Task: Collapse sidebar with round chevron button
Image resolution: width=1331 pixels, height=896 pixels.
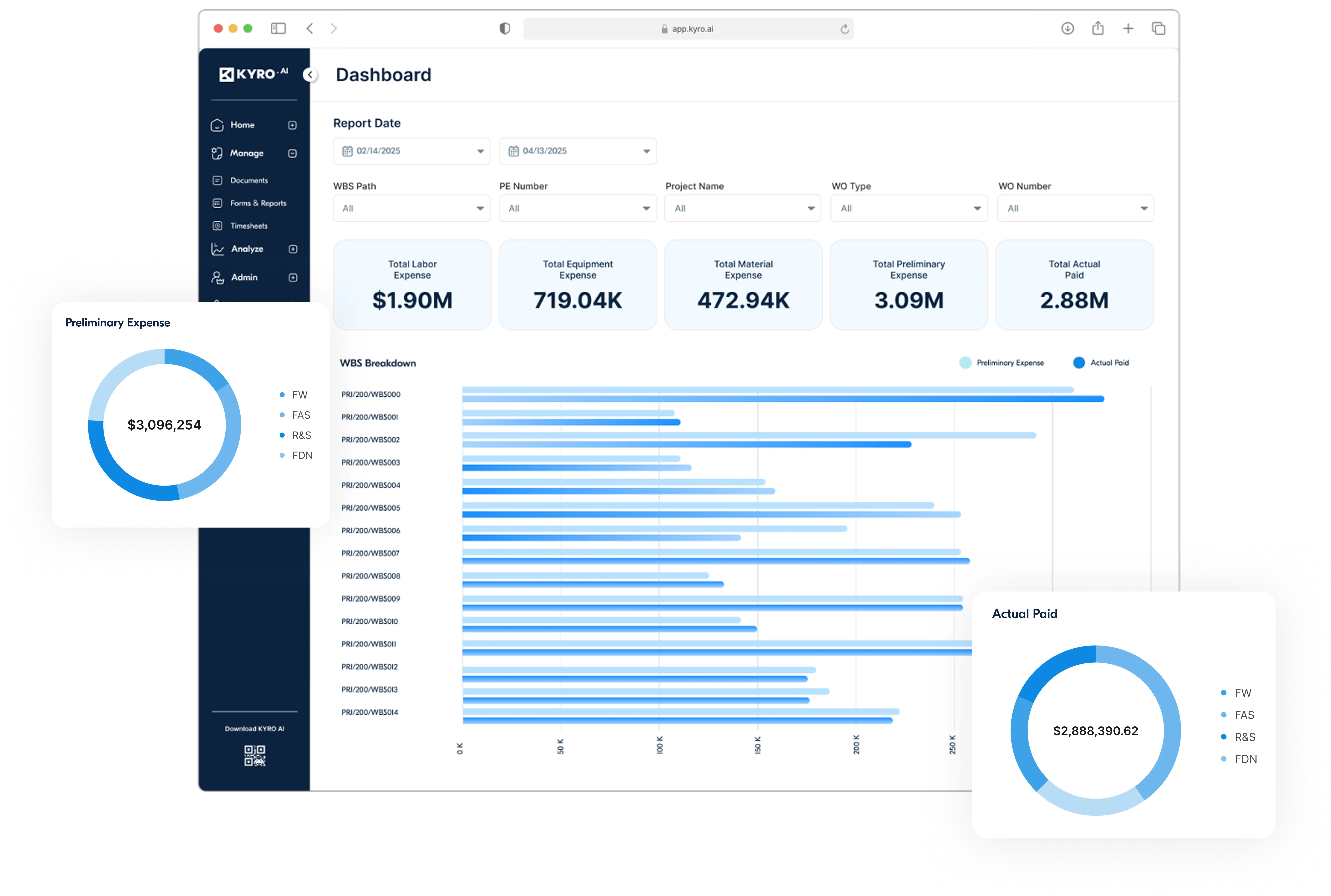Action: pyautogui.click(x=310, y=75)
